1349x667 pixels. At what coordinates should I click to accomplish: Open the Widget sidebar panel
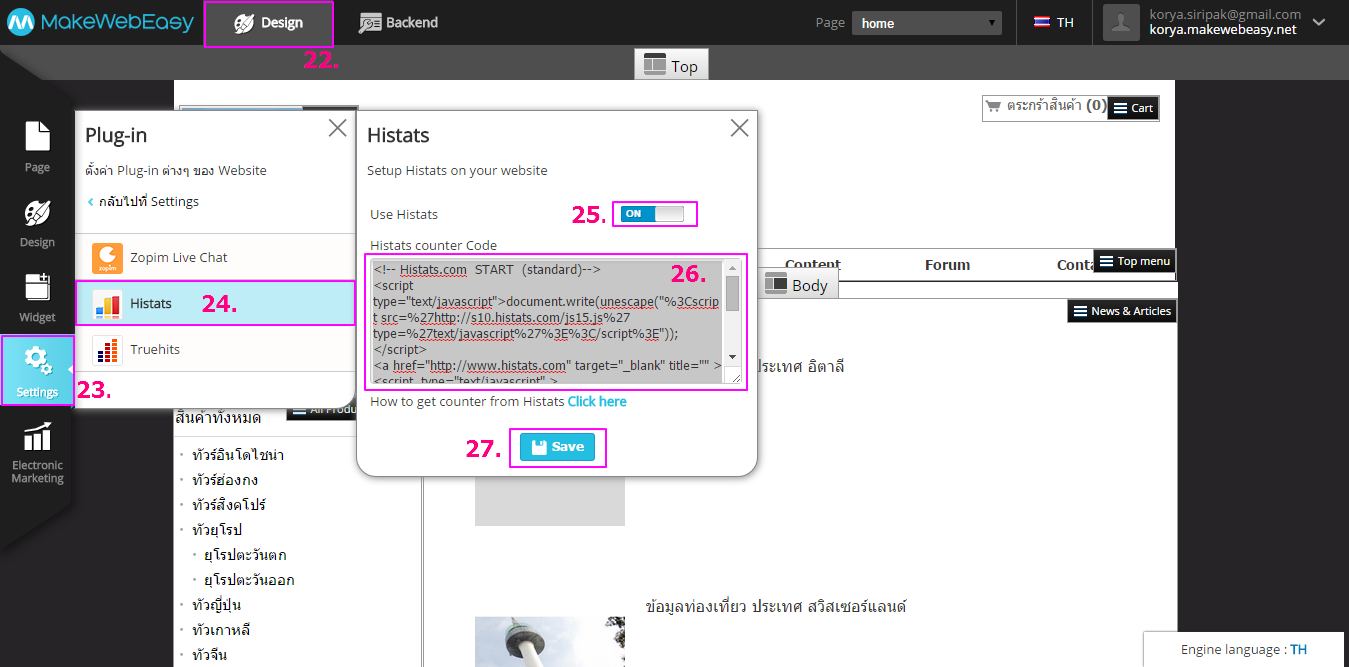(x=37, y=297)
